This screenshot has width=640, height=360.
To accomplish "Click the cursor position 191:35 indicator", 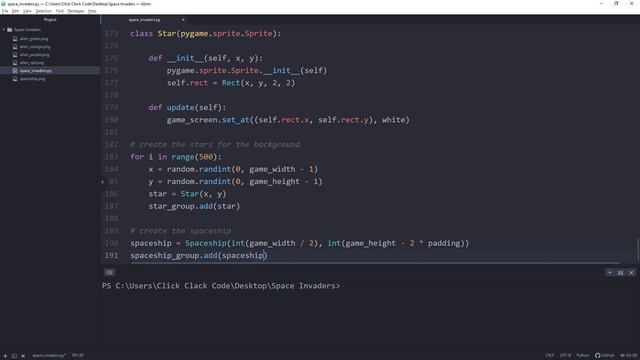I will coord(78,356).
